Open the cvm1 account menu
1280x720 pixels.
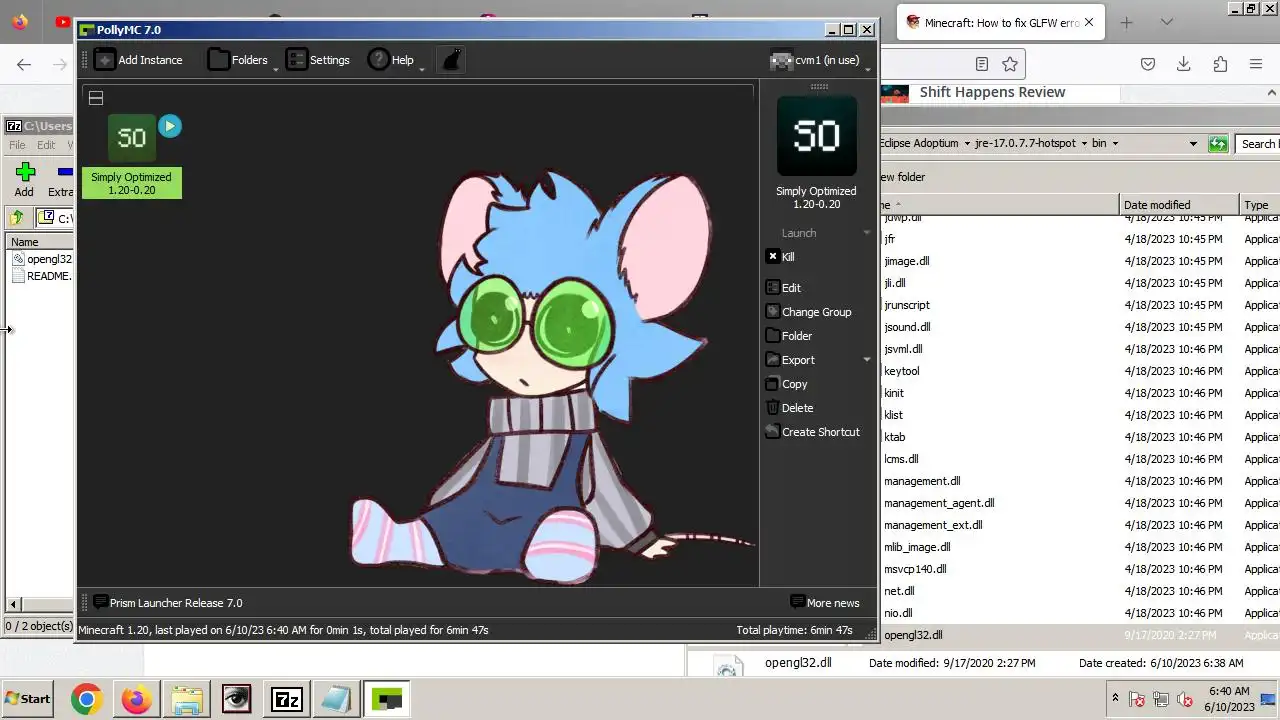[819, 60]
